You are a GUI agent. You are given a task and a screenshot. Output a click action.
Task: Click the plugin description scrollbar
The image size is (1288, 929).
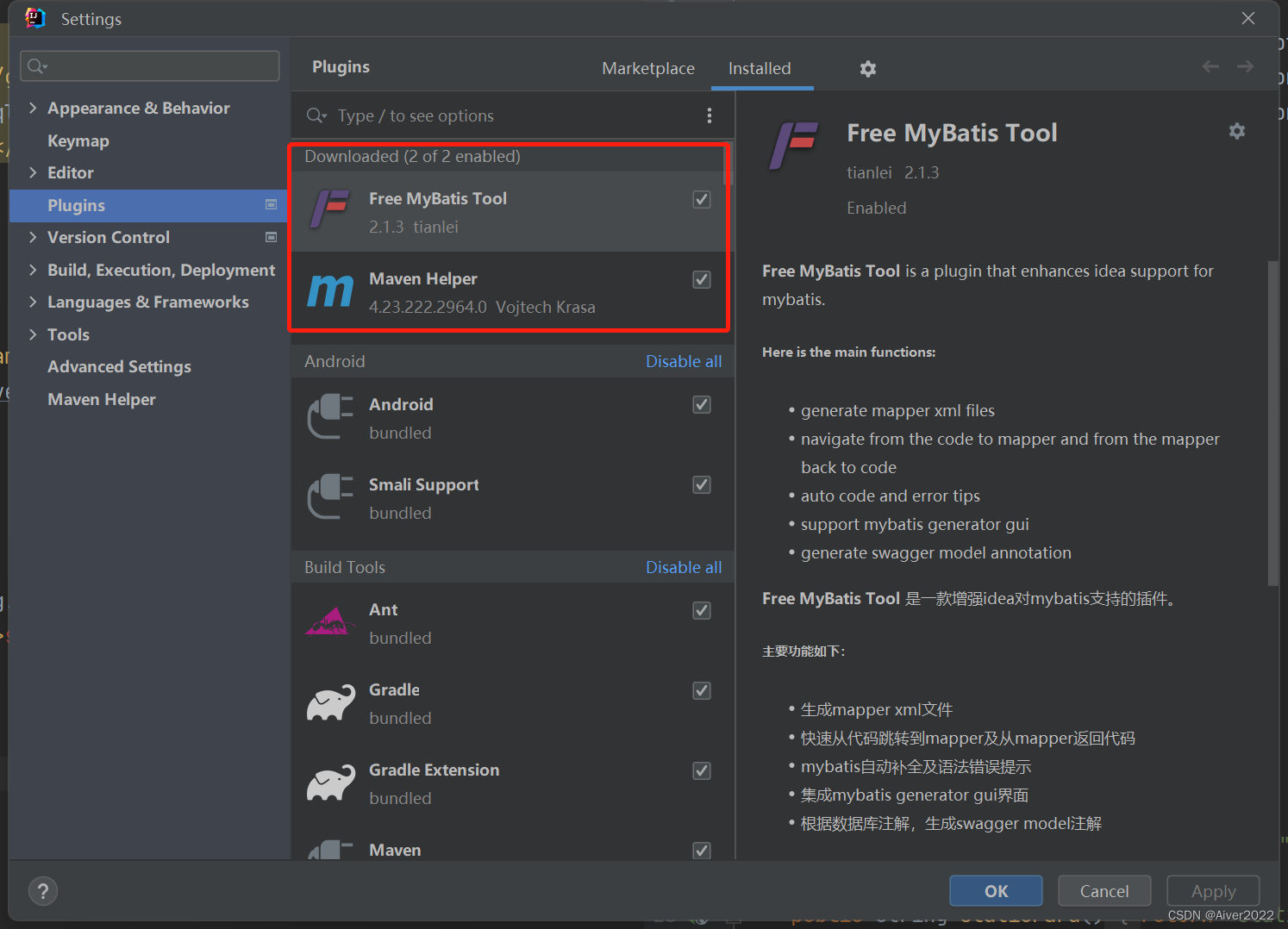pyautogui.click(x=1272, y=423)
